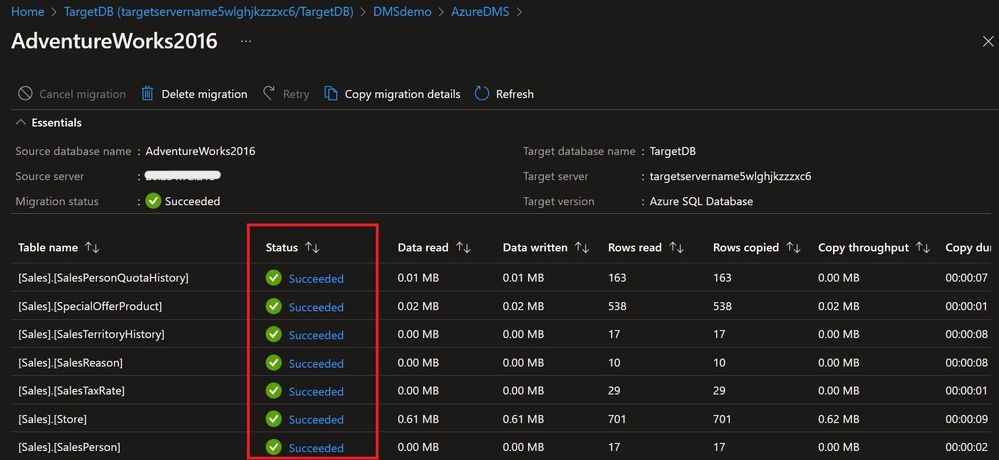Click the Retry arrow icon
Image resolution: width=999 pixels, height=460 pixels.
[269, 93]
